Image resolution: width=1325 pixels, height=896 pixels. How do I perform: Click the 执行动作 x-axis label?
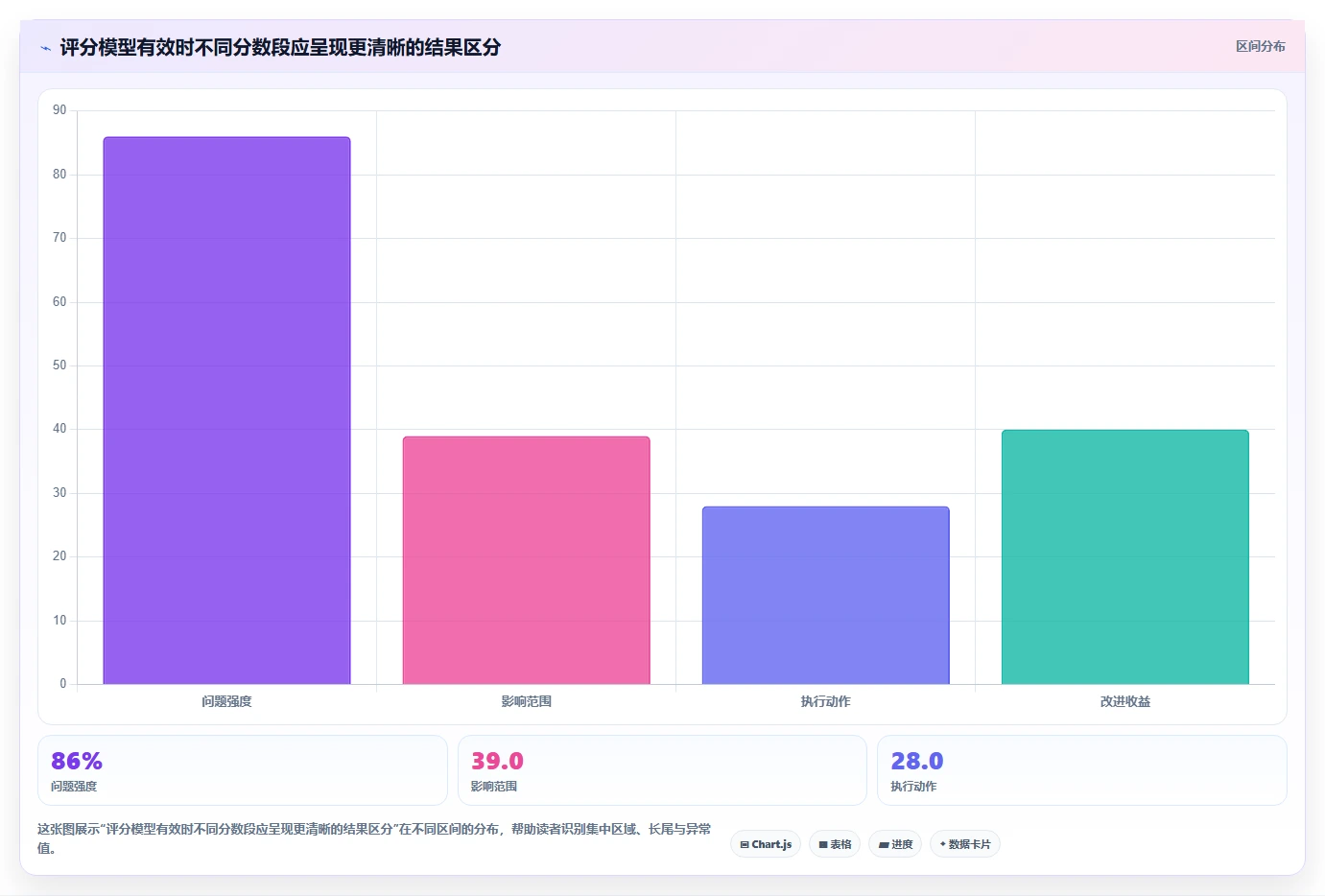[825, 701]
